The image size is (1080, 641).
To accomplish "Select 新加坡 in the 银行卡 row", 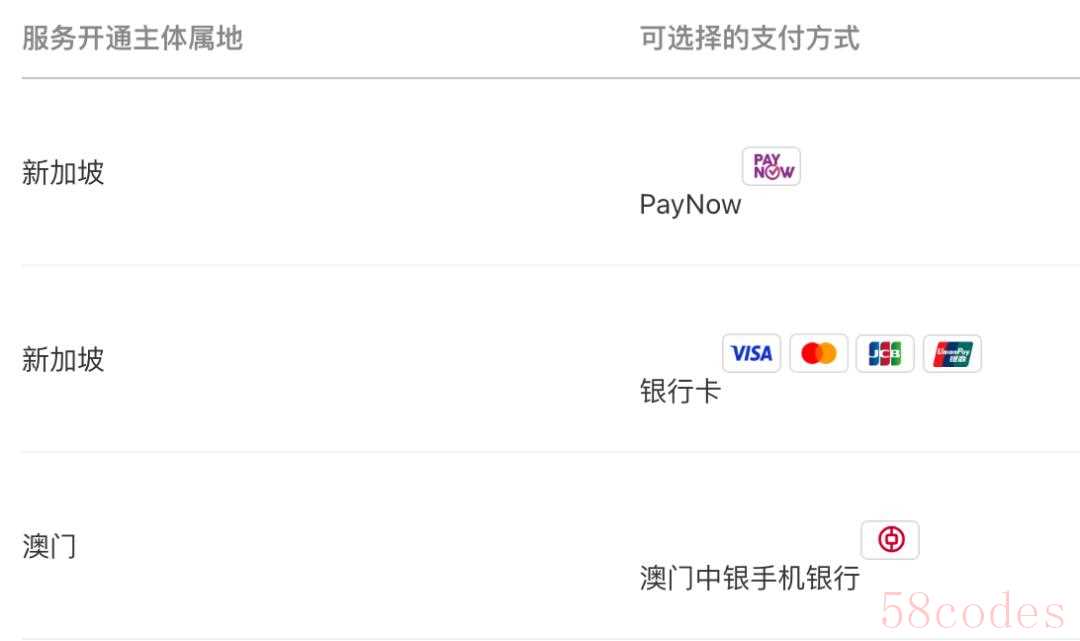I will pos(63,359).
